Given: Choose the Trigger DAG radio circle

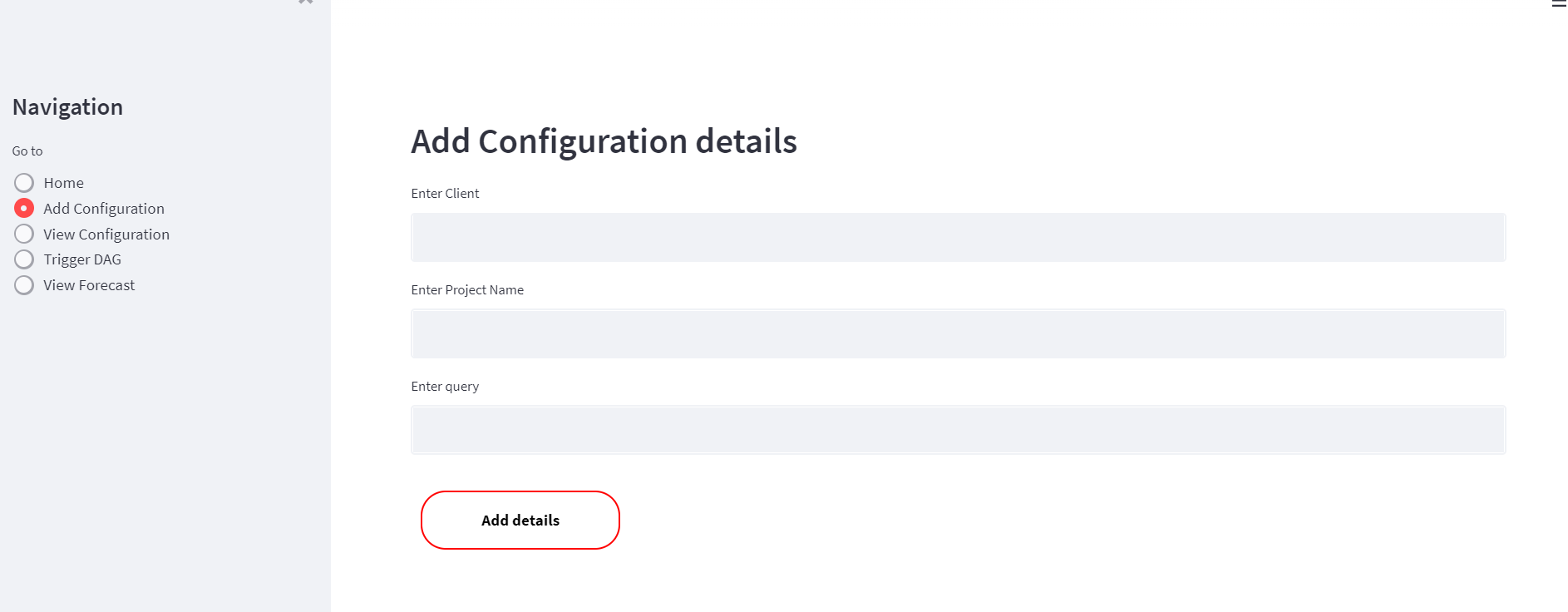Looking at the screenshot, I should [x=24, y=259].
